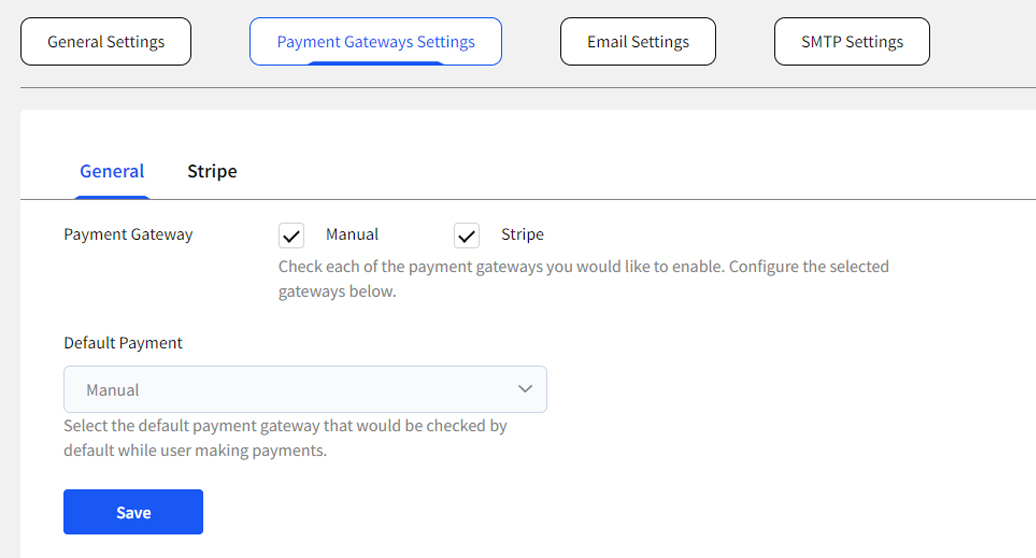Disable the Stripe payment gateway checkbox
1036x558 pixels.
click(x=467, y=236)
